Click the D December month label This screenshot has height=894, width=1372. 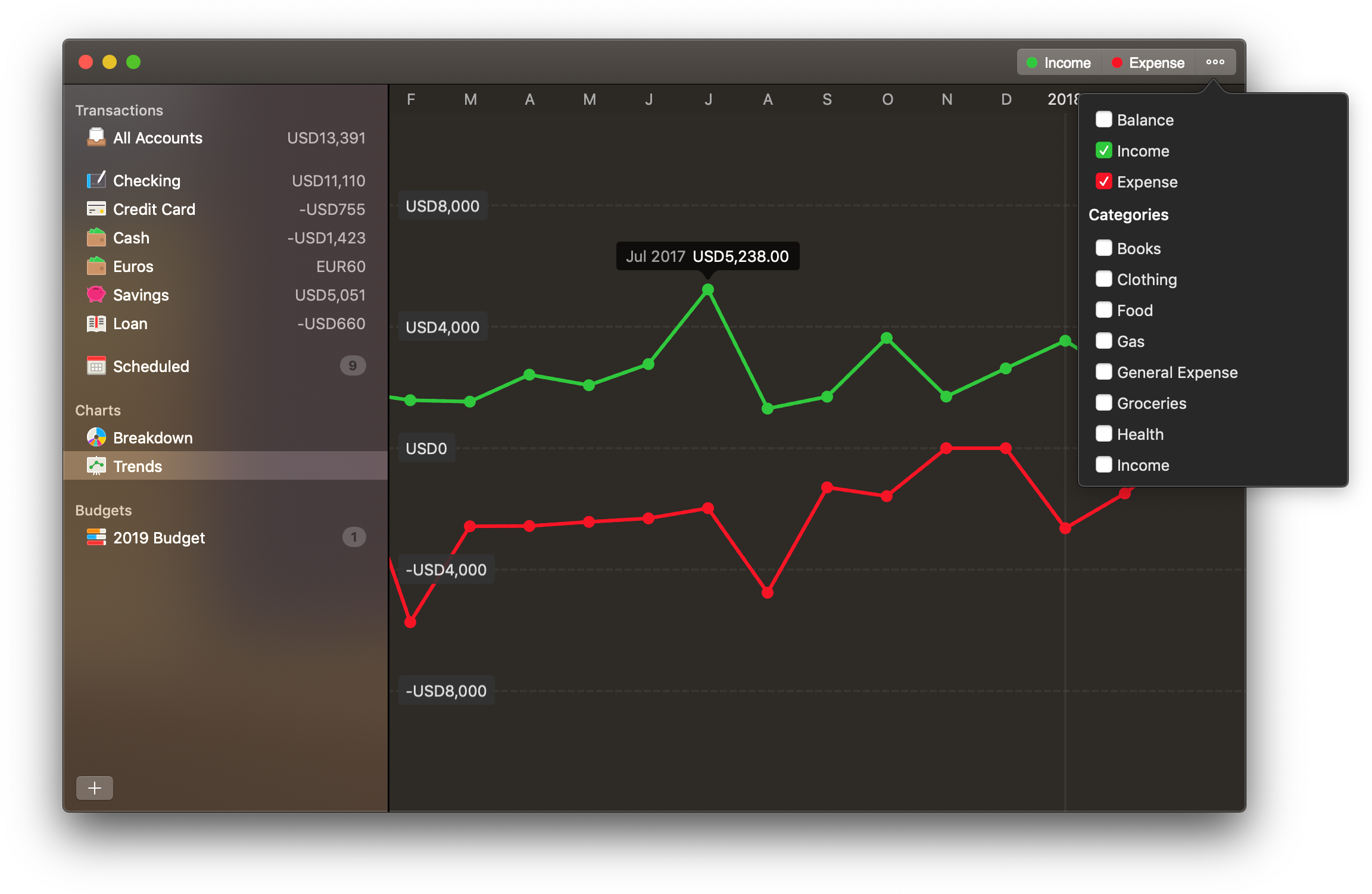1006,99
